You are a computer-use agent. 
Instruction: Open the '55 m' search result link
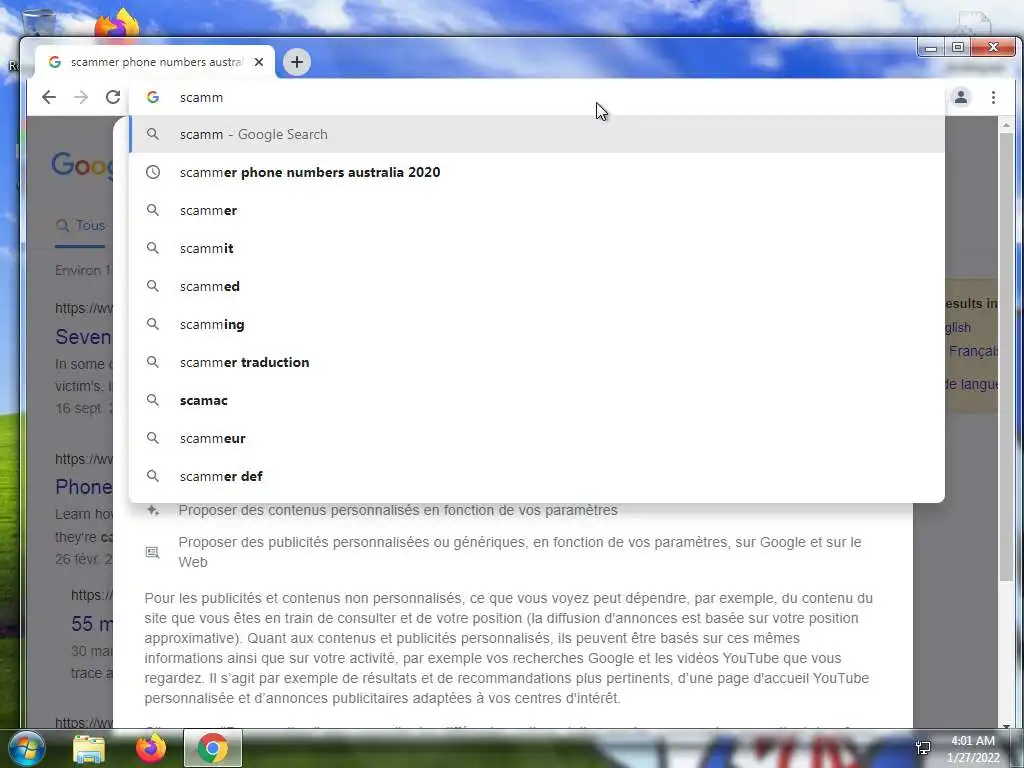pyautogui.click(x=91, y=624)
